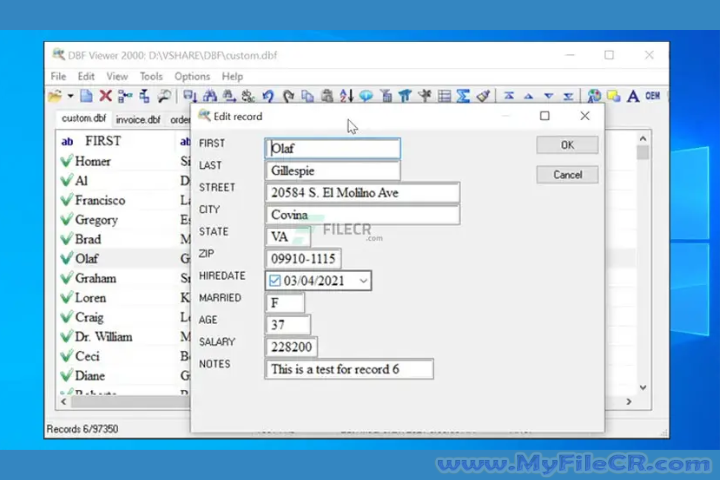Screen dimensions: 720x480
Task: Toggle the green checkmark next to Olaf
Action: tap(67, 258)
